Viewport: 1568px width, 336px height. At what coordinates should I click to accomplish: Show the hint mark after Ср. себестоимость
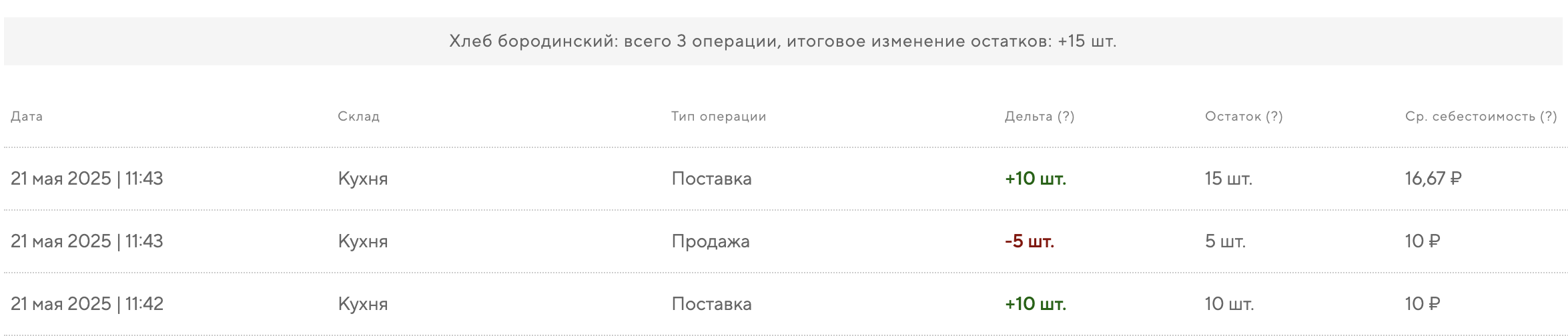click(x=1548, y=117)
